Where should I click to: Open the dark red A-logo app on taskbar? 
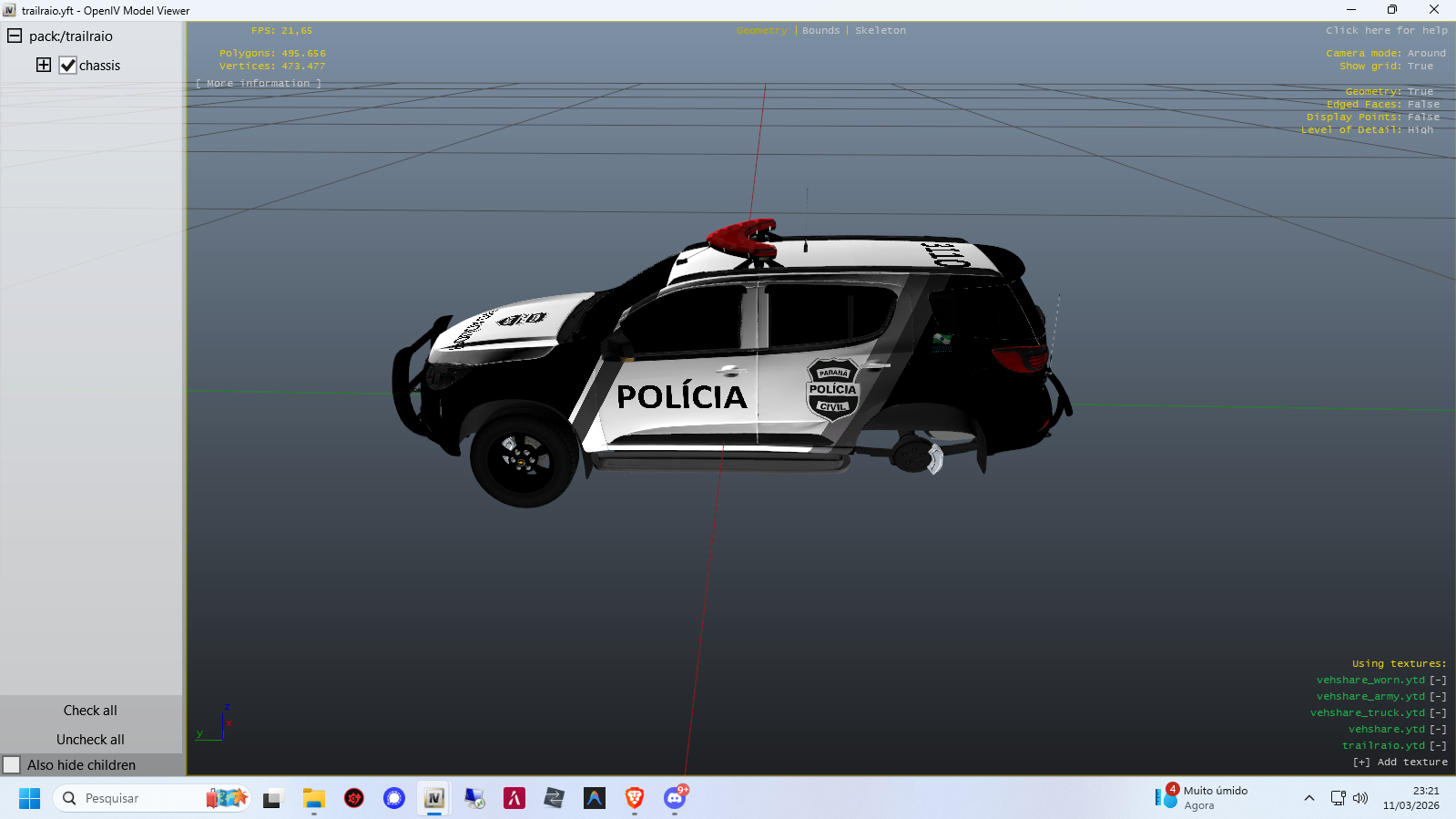514,799
